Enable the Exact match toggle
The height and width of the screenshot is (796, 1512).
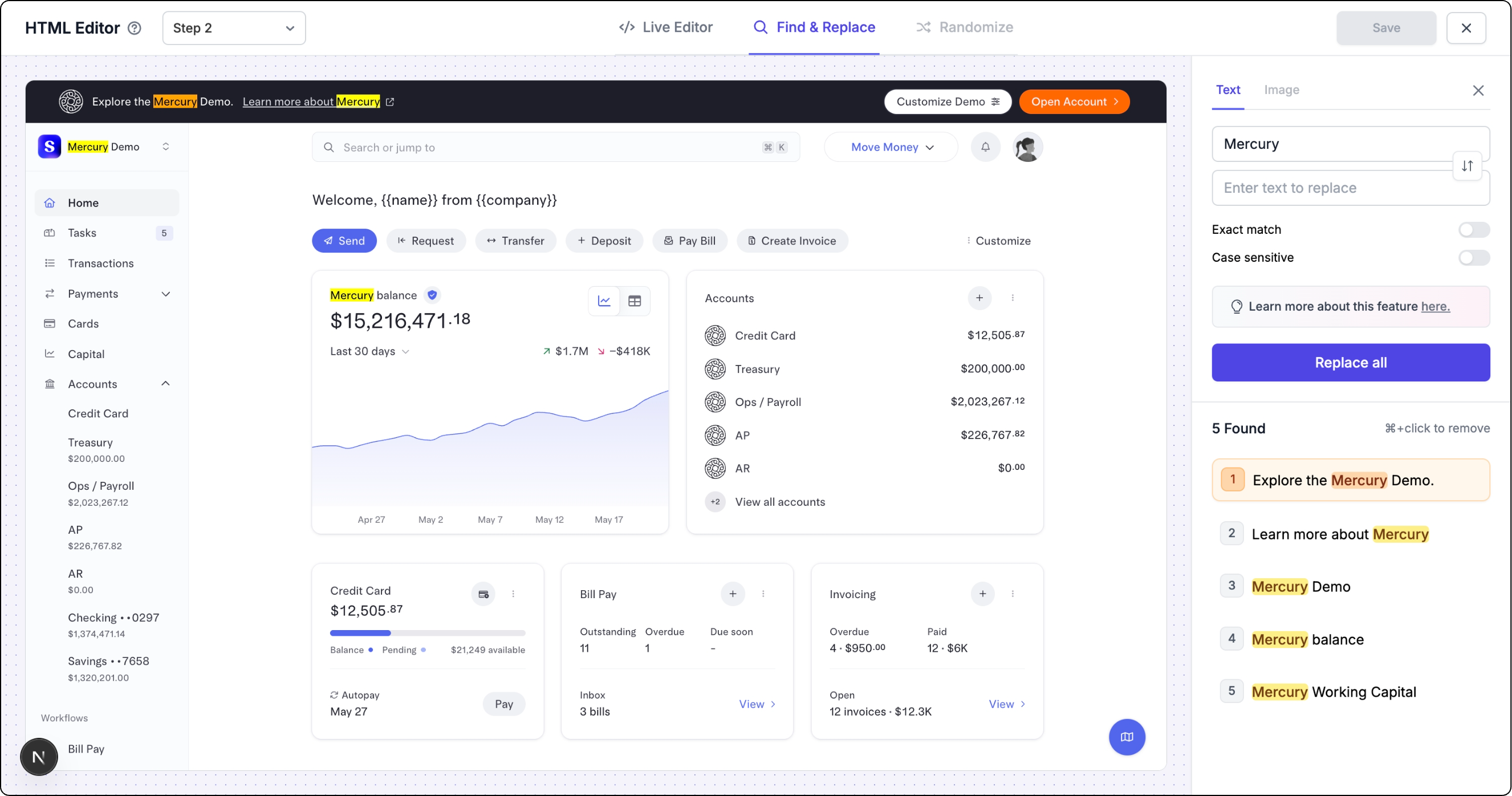coord(1473,230)
